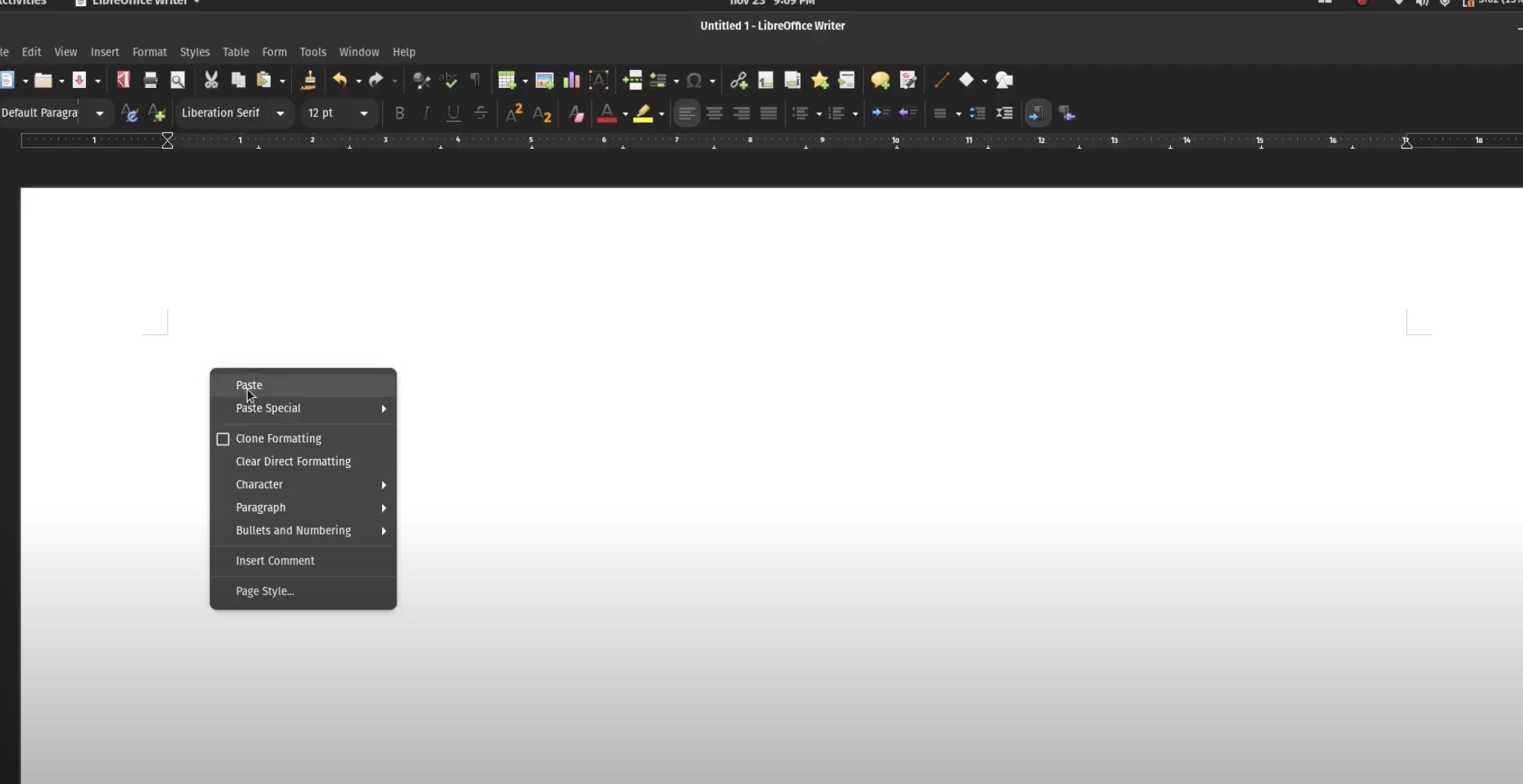Select Paste from the context menu
This screenshot has width=1523, height=784.
click(249, 384)
